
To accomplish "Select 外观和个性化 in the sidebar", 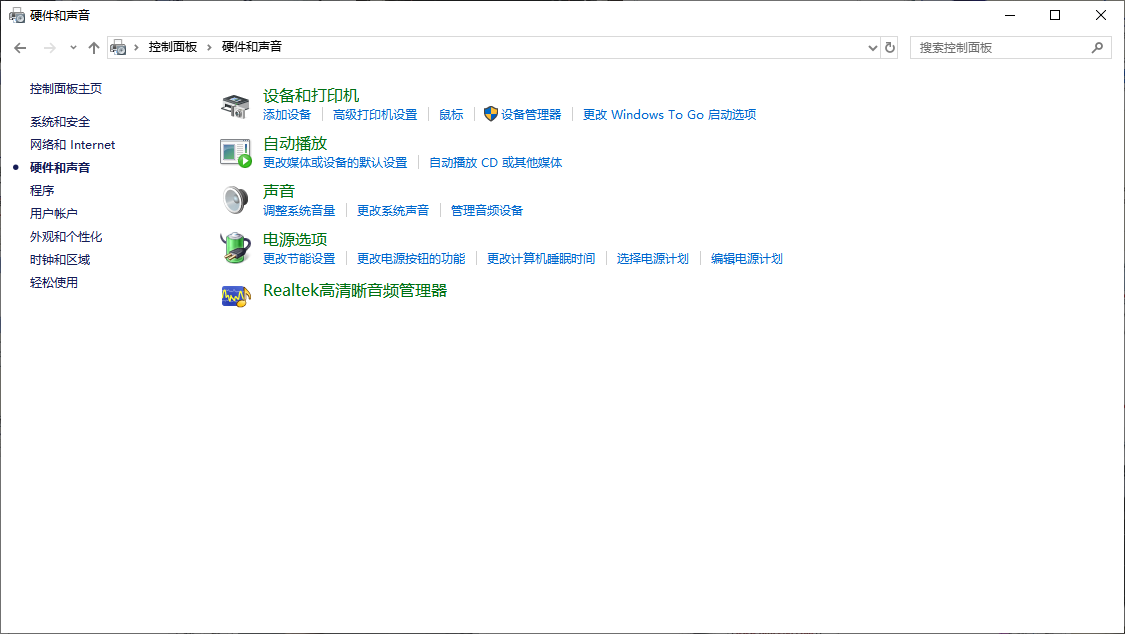I will coord(66,237).
